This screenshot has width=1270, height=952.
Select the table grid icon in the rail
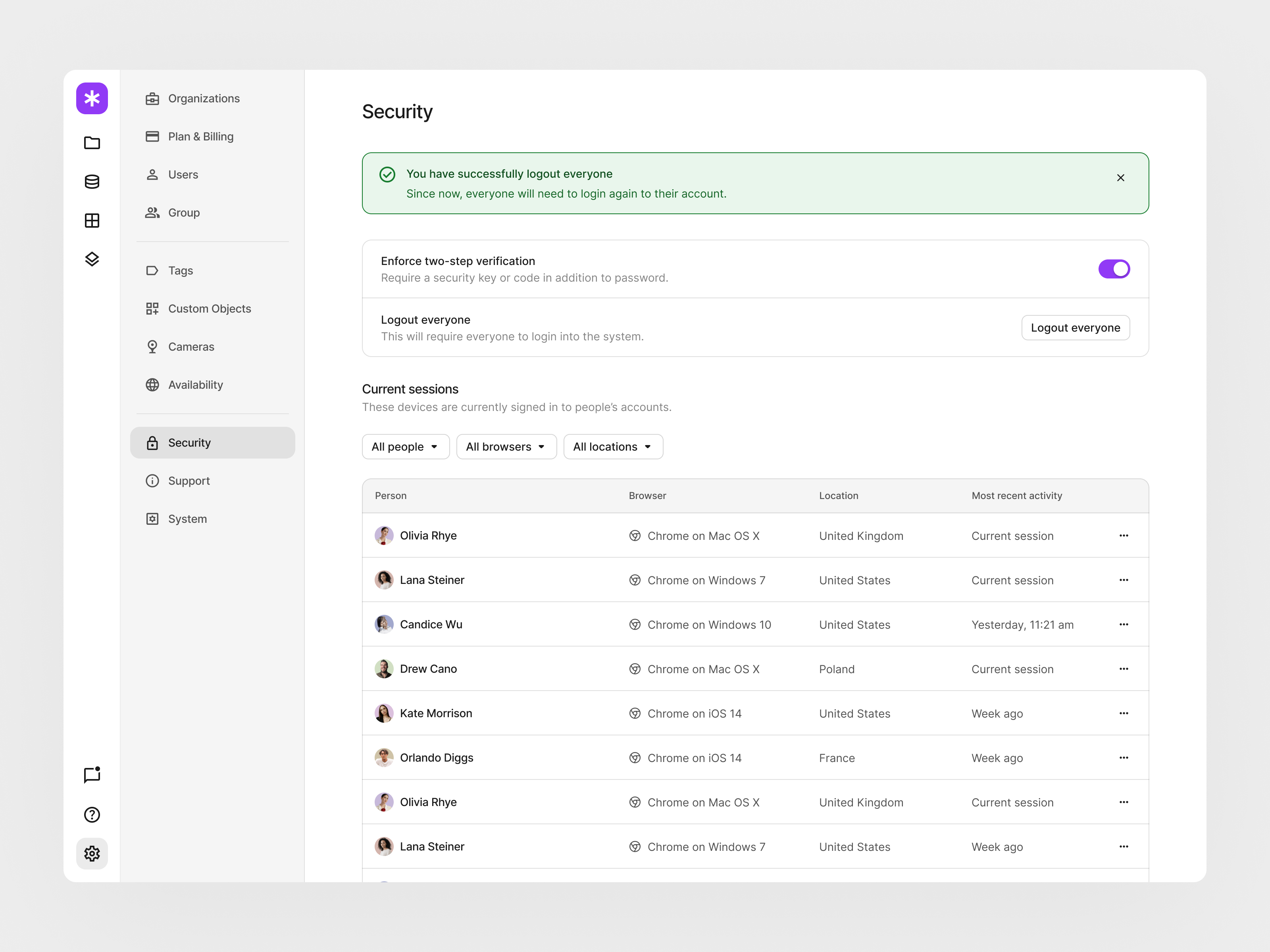tap(92, 221)
